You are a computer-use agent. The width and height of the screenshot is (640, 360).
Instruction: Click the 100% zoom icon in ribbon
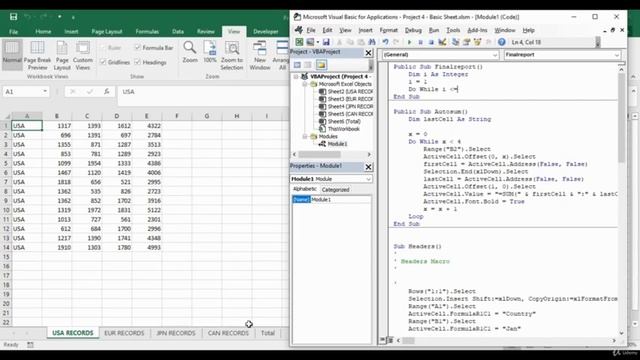[x=210, y=52]
